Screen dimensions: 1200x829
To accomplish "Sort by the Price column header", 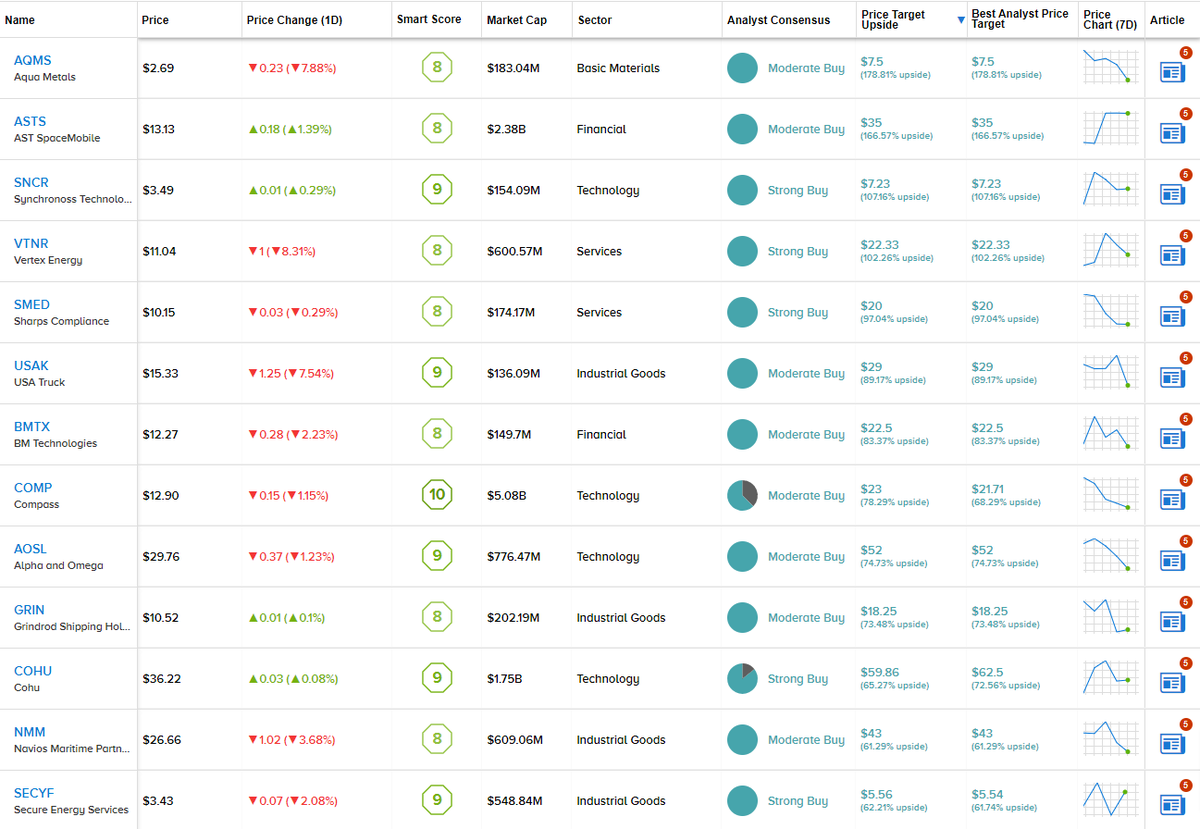I will click(155, 20).
